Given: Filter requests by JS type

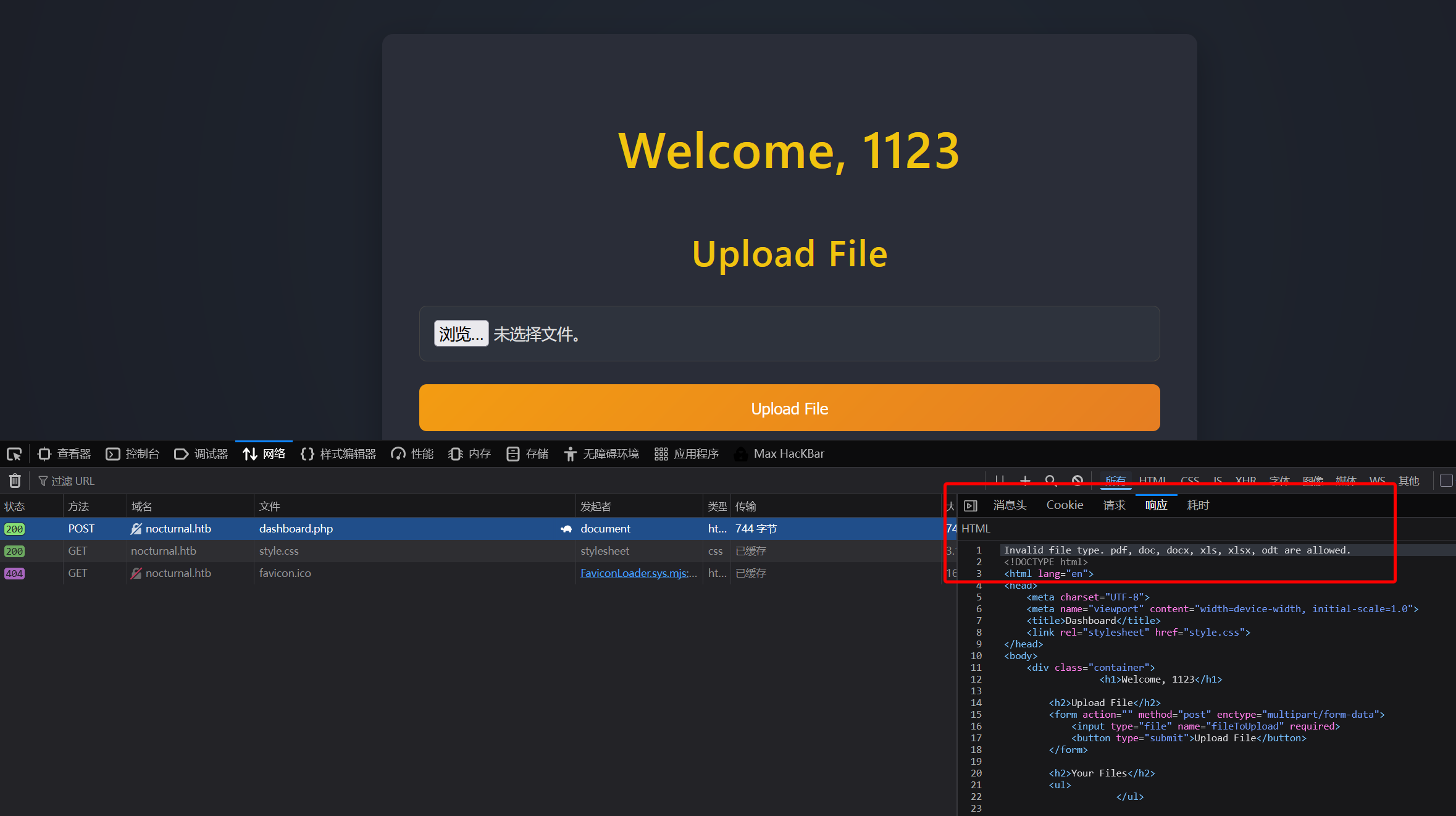Looking at the screenshot, I should pyautogui.click(x=1218, y=481).
